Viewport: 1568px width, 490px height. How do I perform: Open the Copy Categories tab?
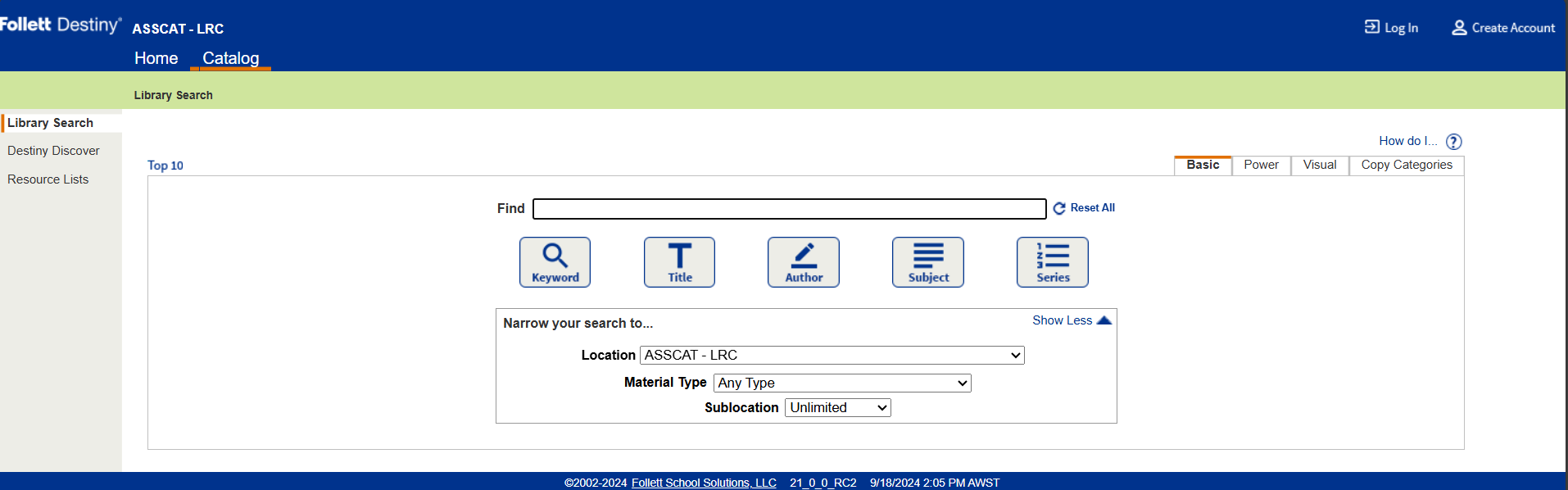[x=1407, y=165]
